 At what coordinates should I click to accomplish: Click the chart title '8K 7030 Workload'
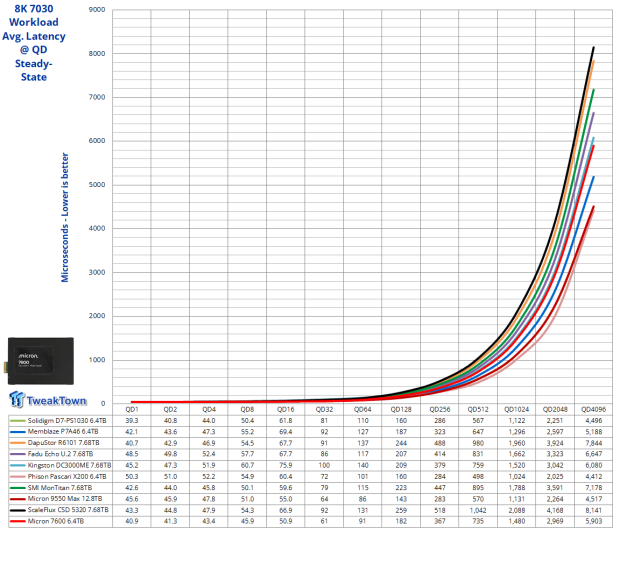click(34, 15)
